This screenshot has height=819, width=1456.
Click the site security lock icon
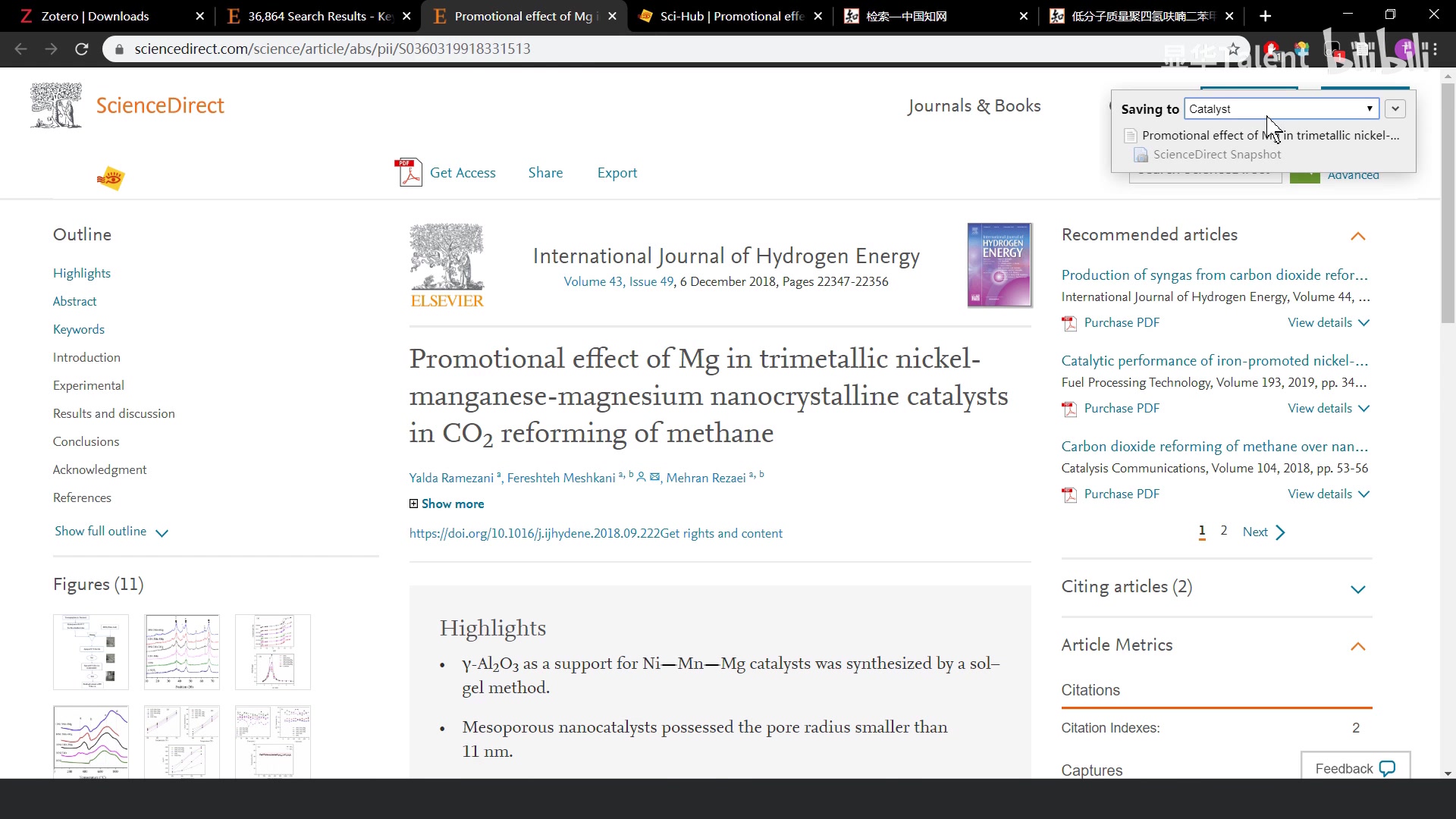(119, 49)
